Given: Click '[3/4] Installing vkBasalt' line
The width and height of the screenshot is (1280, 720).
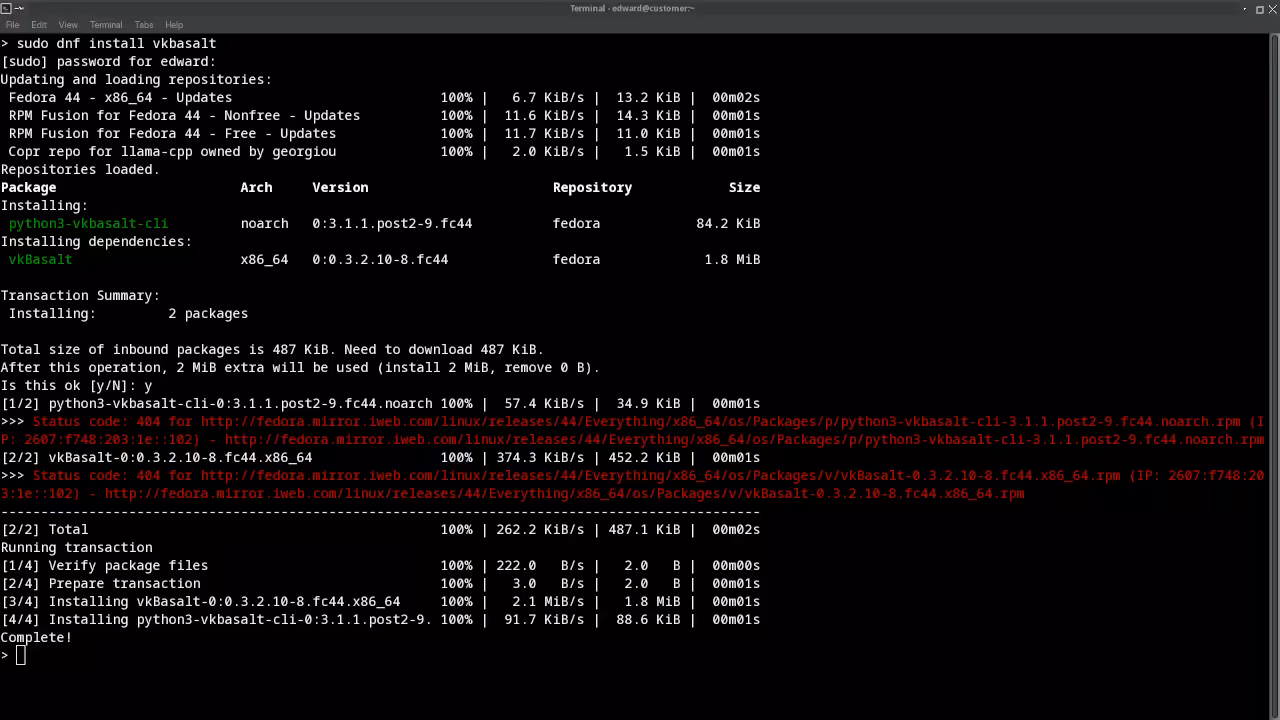Looking at the screenshot, I should pos(380,601).
